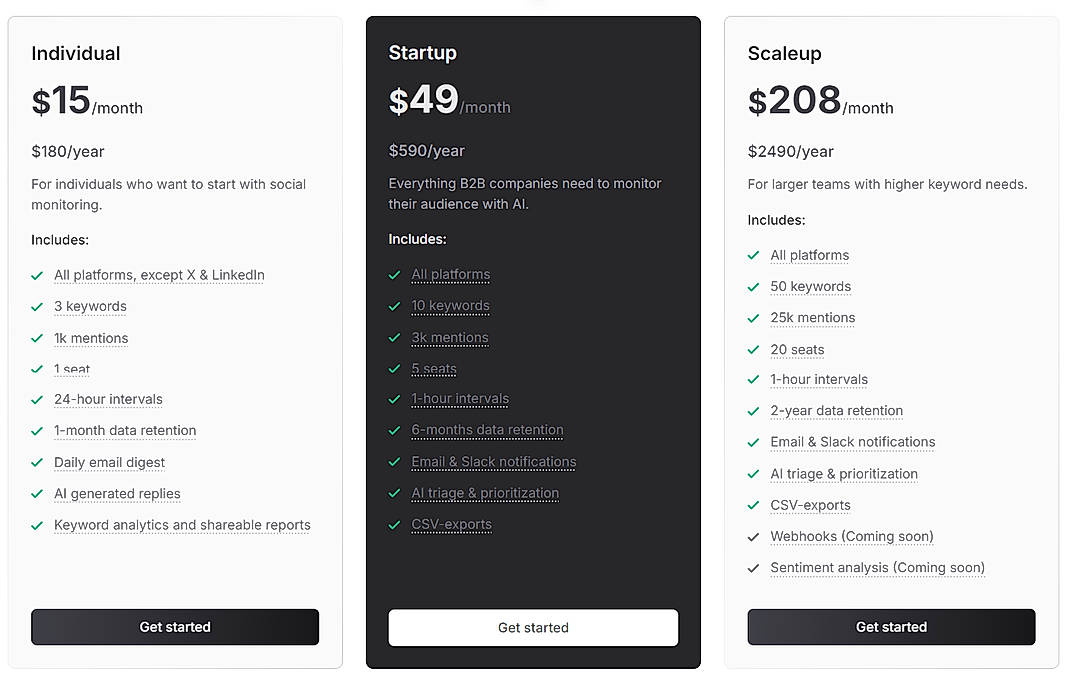This screenshot has height=681, width=1070.
Task: Click gray checkmark next to Webhooks
Action: 754,537
